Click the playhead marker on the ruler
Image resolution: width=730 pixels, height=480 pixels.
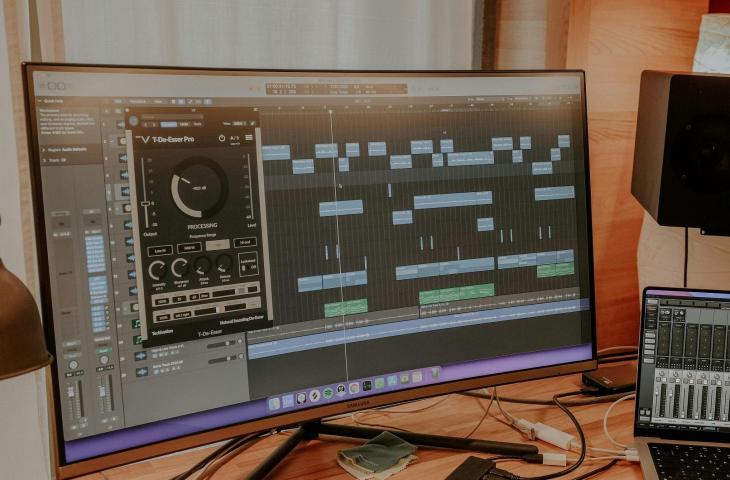(331, 112)
